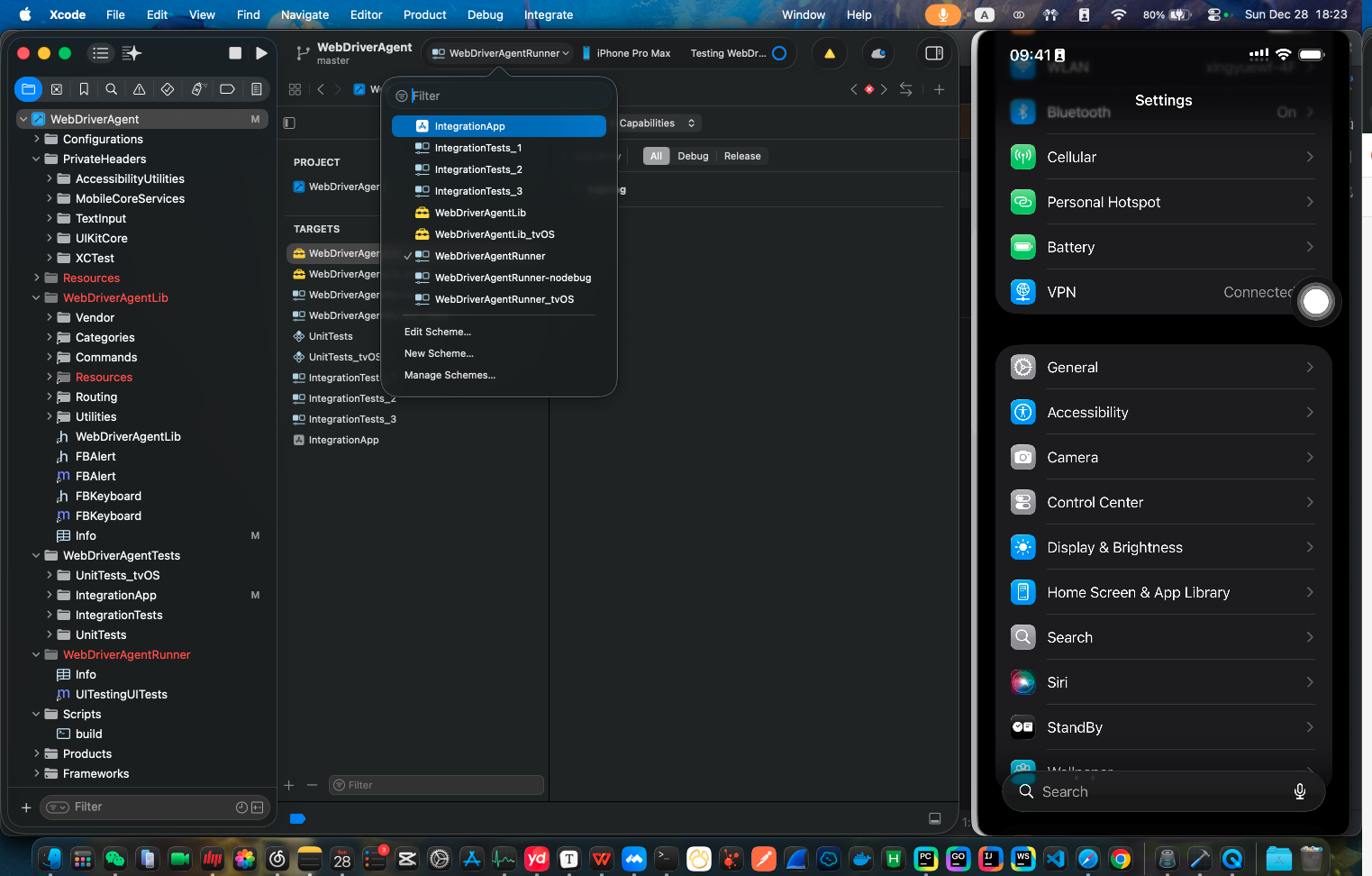Open the Test navigator checkmark icon
This screenshot has width=1372, height=876.
[x=168, y=89]
